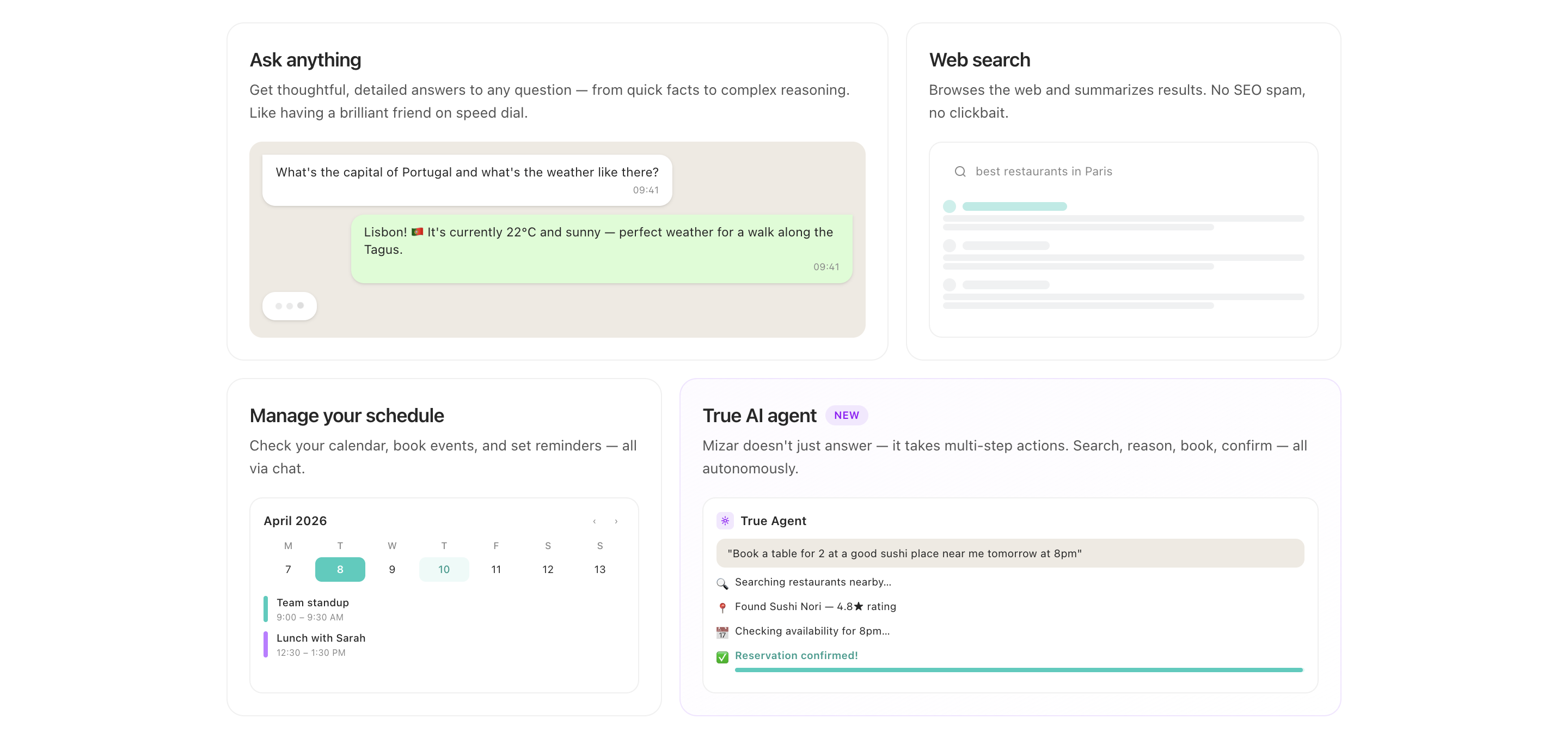Click the Lisbon weather reply bubble
1568x731 pixels.
point(602,248)
